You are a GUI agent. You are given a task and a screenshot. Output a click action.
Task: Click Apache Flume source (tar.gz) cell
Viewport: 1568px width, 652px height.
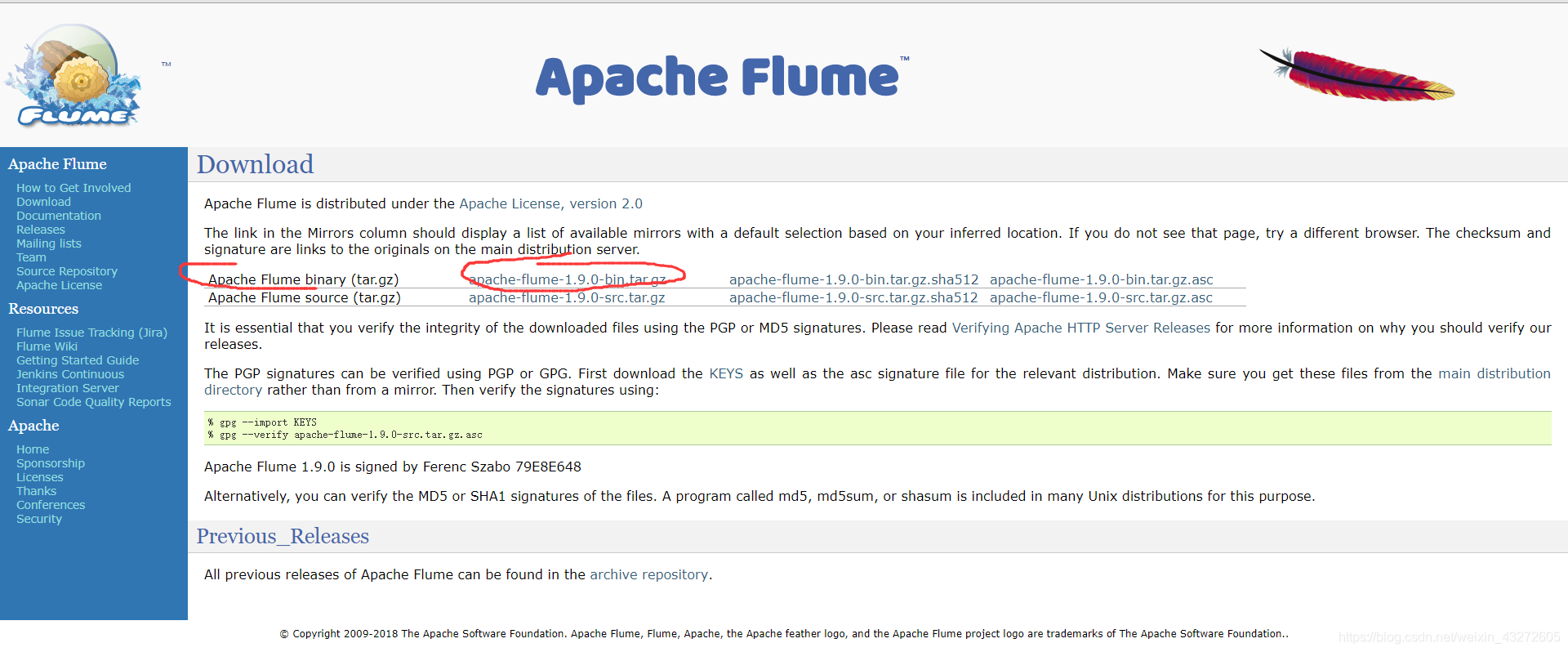(305, 297)
